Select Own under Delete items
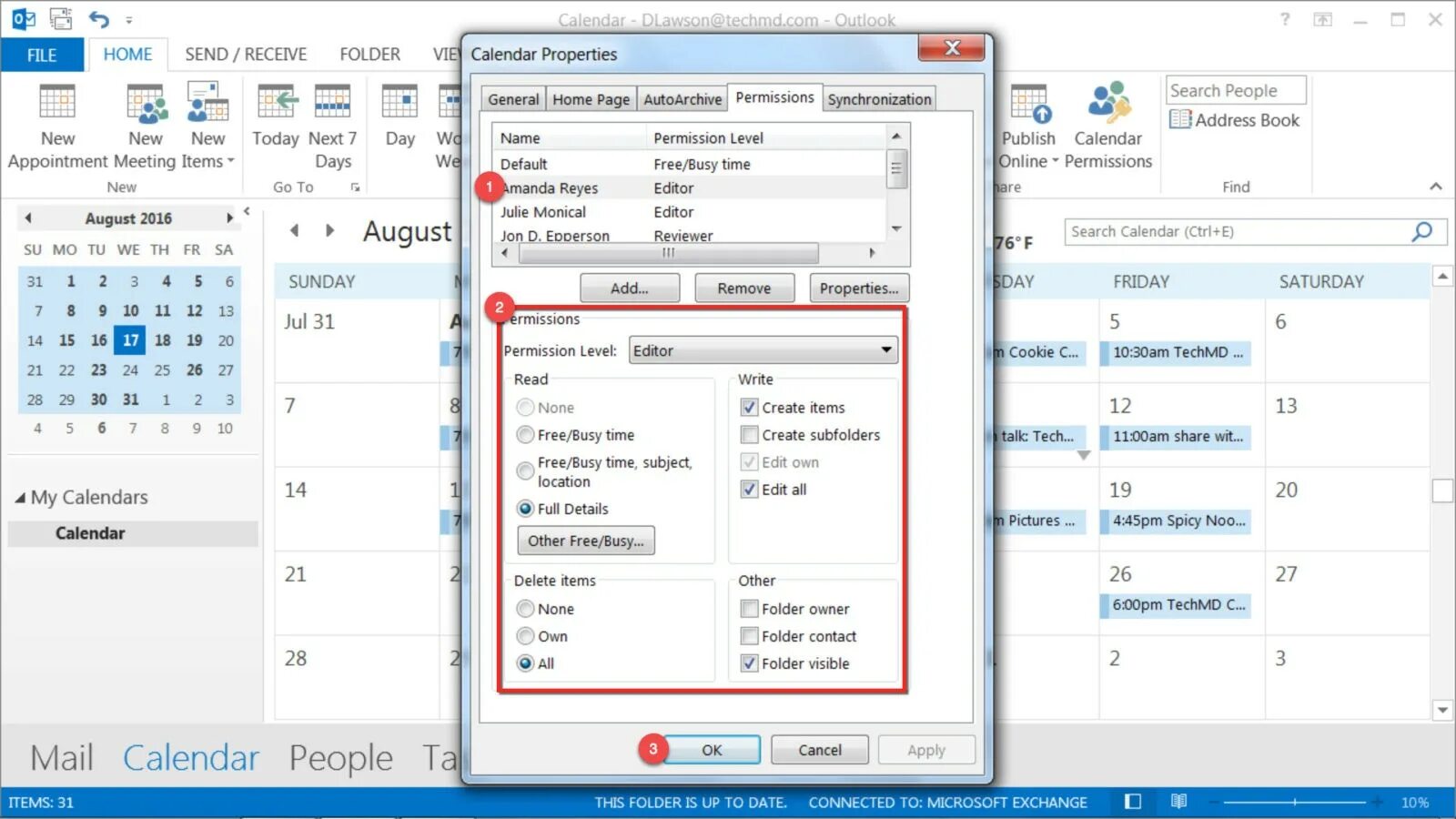This screenshot has height=819, width=1456. point(525,636)
